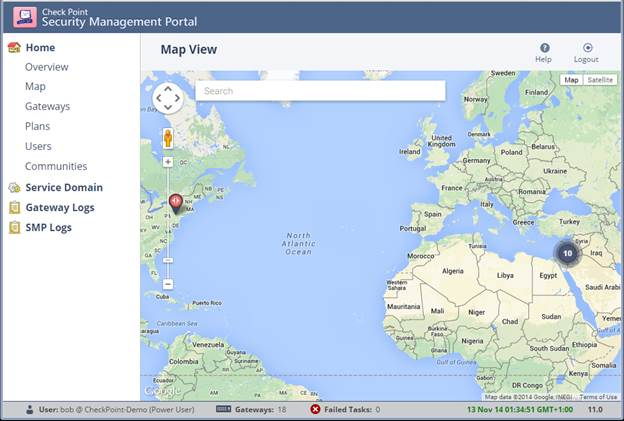The width and height of the screenshot is (624, 421).
Task: Pan the map up with arrow
Action: pyautogui.click(x=168, y=89)
